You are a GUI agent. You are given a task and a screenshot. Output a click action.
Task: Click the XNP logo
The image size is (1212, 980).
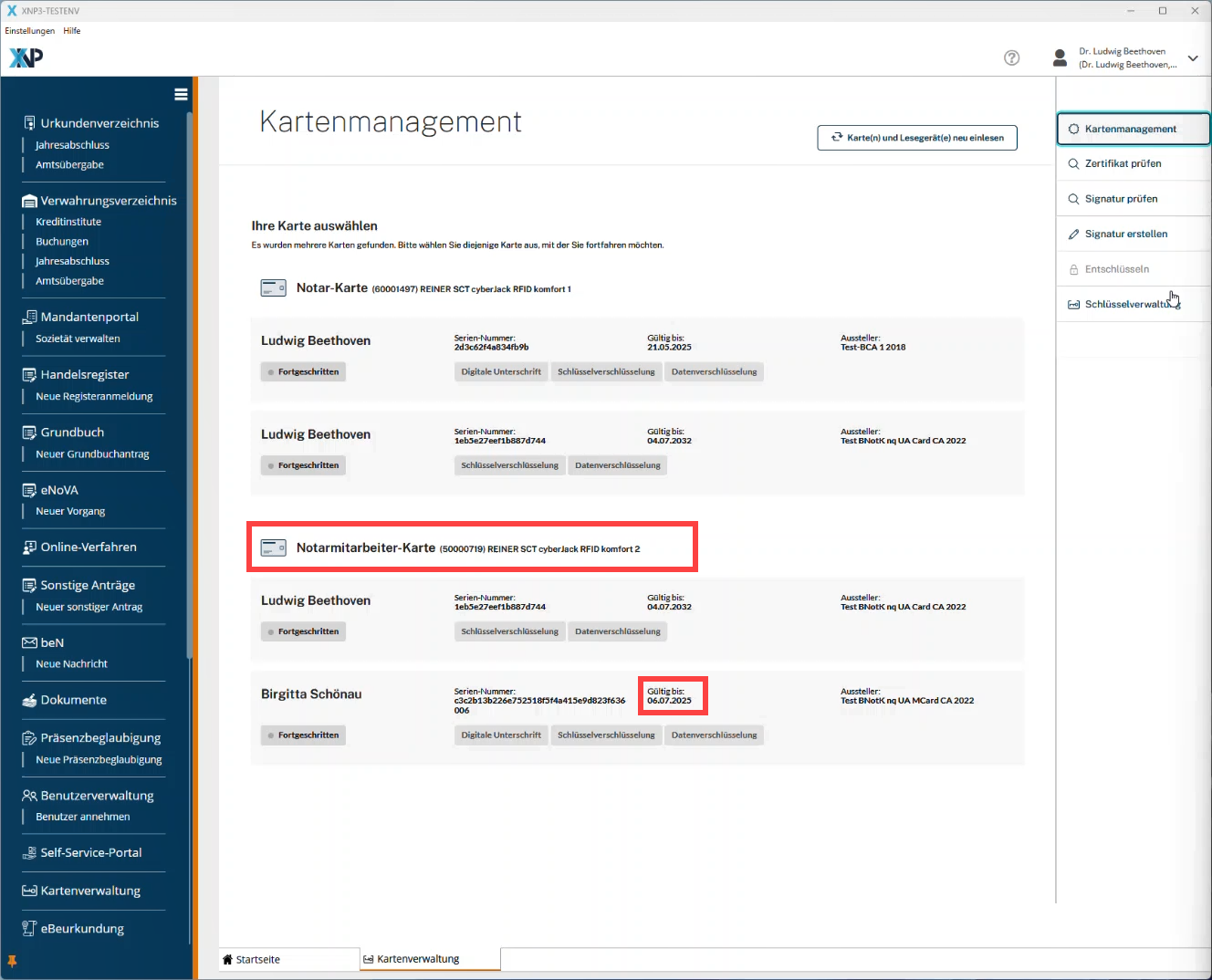26,57
